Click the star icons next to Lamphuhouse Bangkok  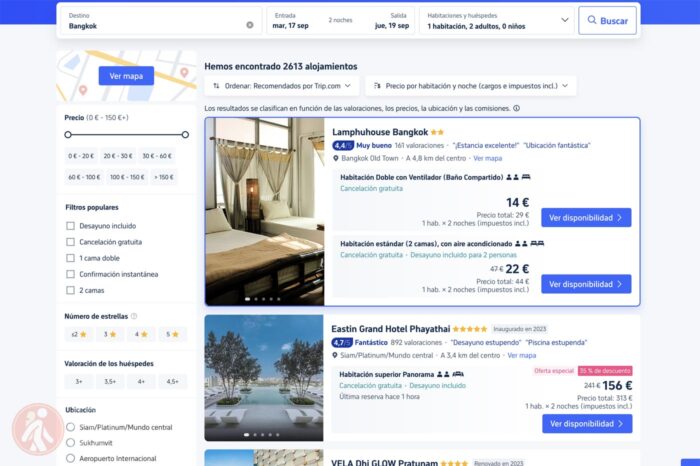click(x=438, y=132)
